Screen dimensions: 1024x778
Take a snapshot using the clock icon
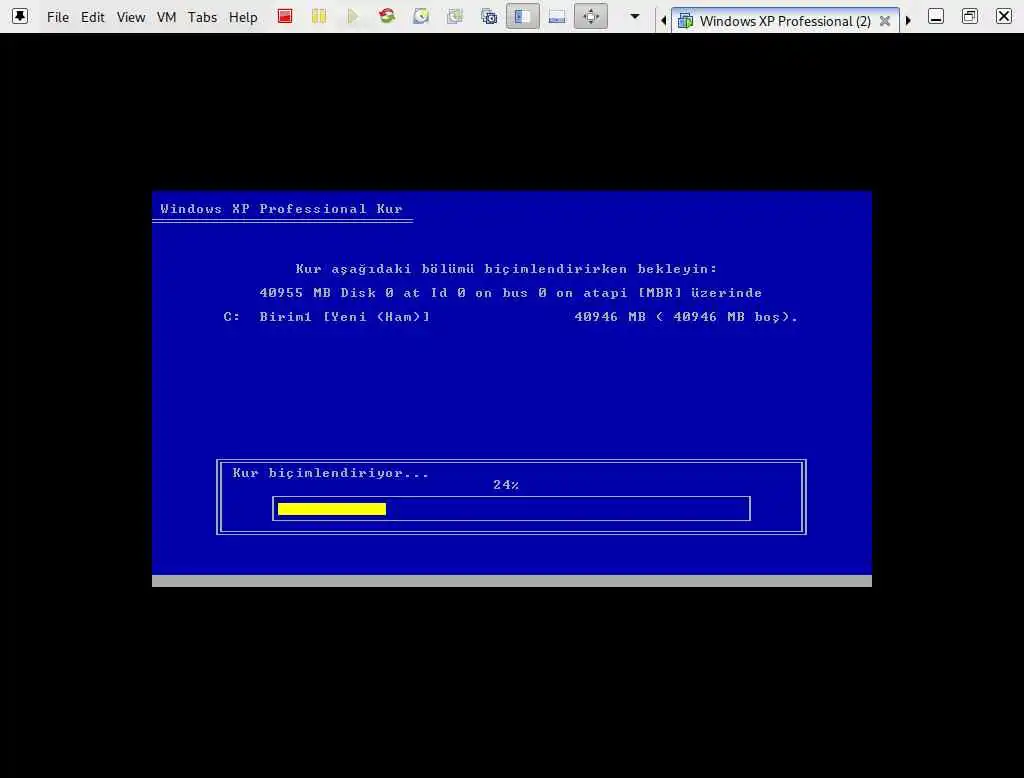421,16
